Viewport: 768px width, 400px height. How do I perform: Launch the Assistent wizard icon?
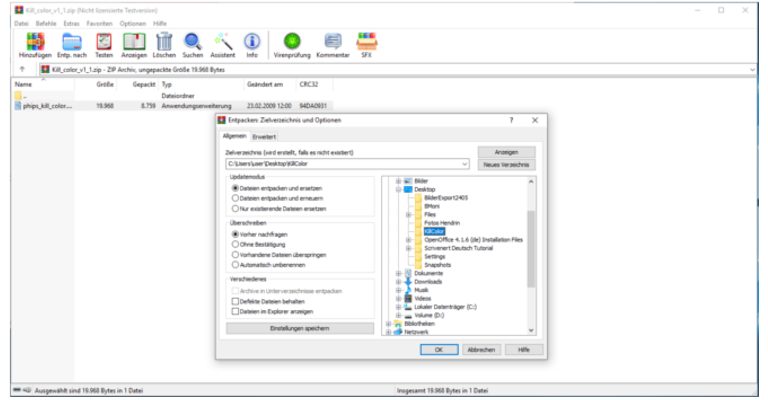[223, 41]
